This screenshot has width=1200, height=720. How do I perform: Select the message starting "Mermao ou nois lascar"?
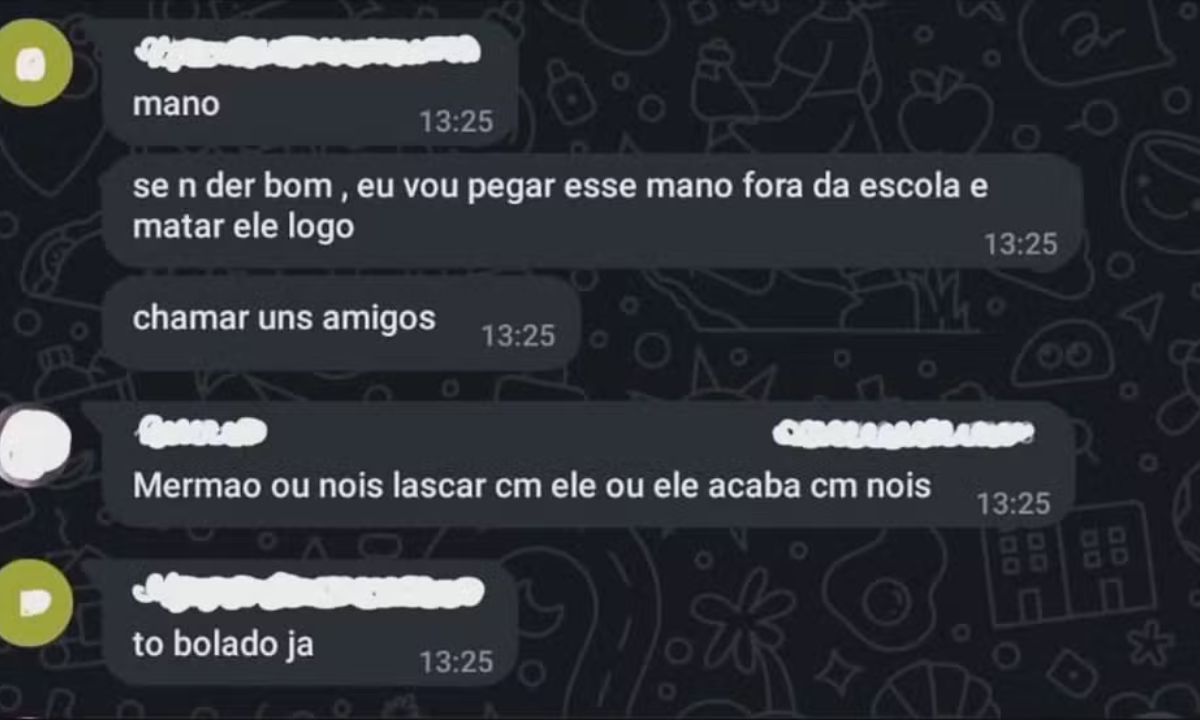589,465
